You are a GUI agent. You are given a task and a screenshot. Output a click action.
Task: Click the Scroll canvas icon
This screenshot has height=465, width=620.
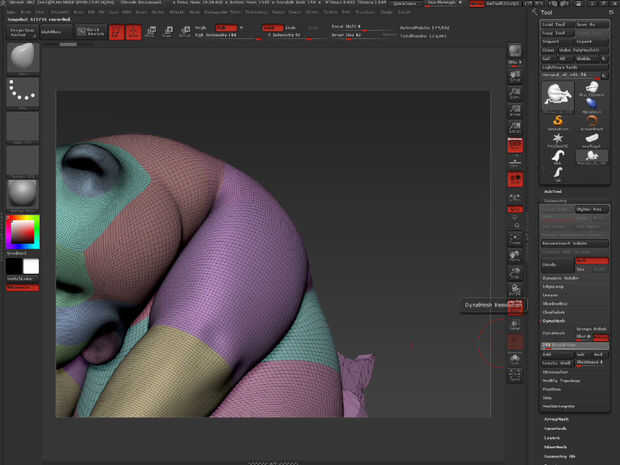click(515, 77)
